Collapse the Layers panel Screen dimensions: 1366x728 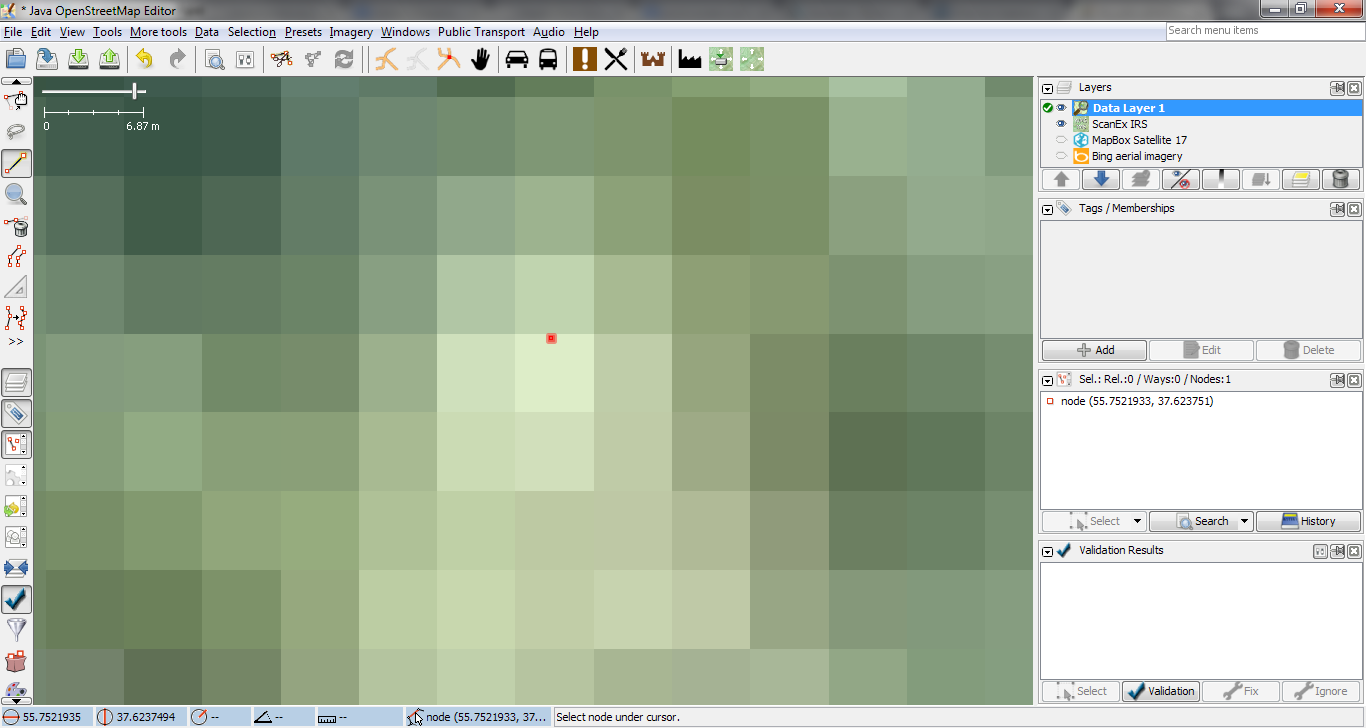tap(1047, 88)
